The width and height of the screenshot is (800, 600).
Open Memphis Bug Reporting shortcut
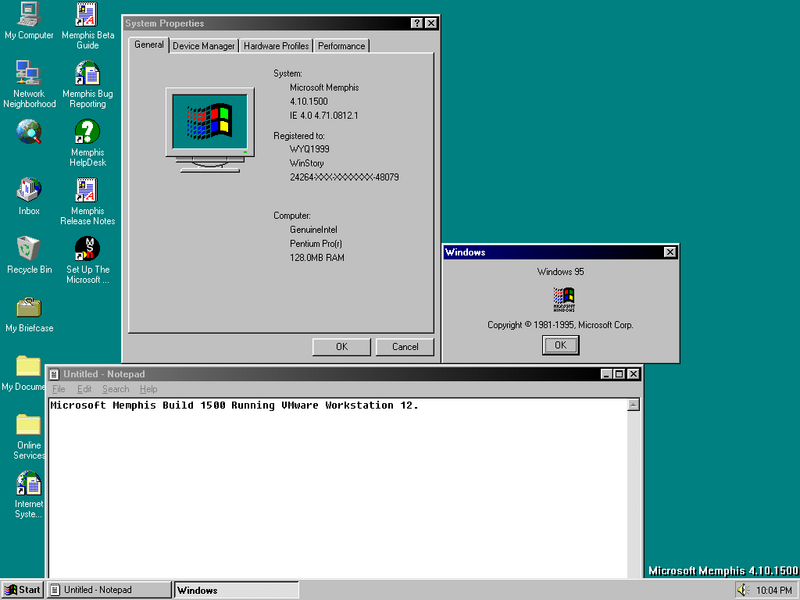pyautogui.click(x=87, y=73)
